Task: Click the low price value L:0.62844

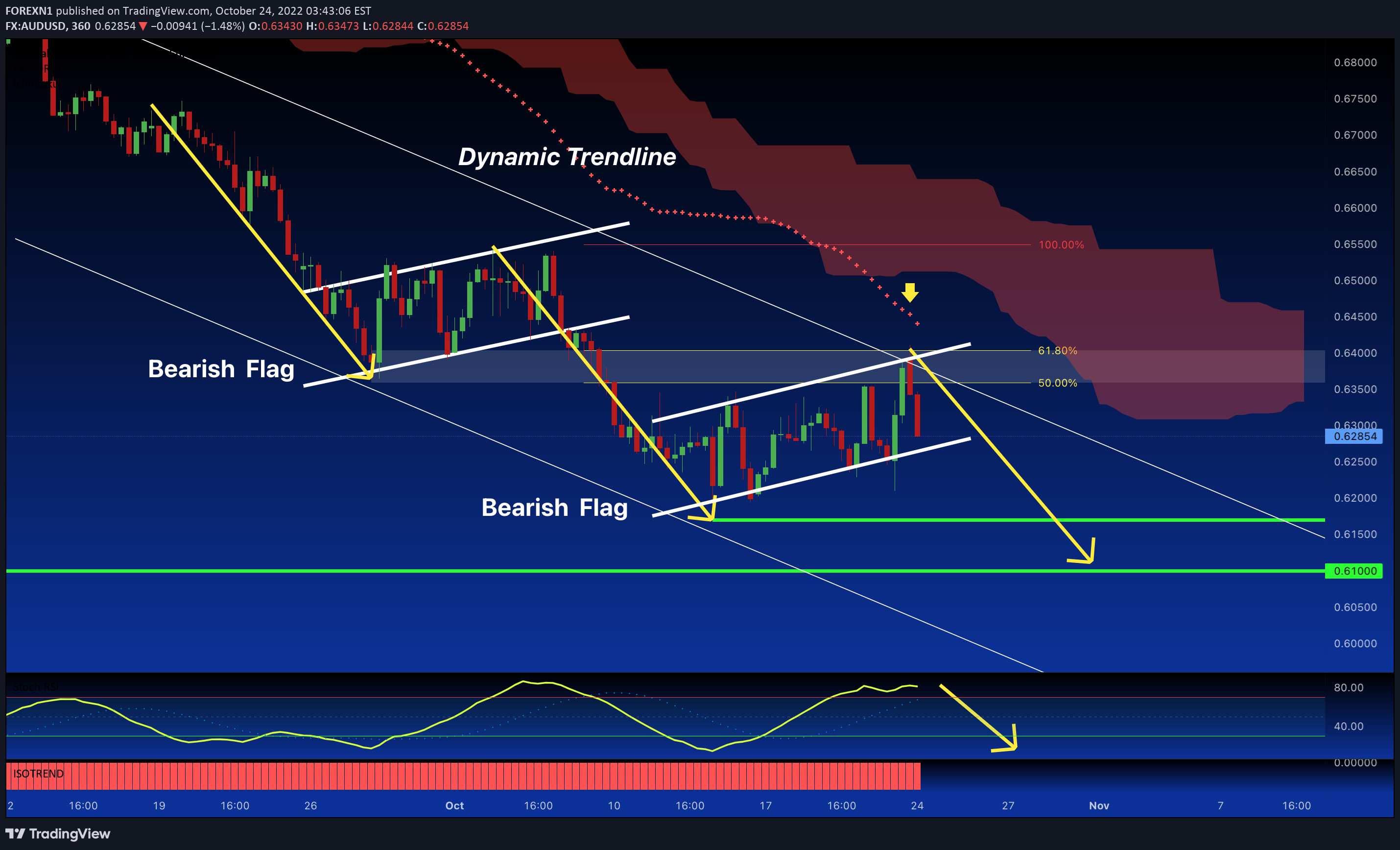Action: [388, 26]
